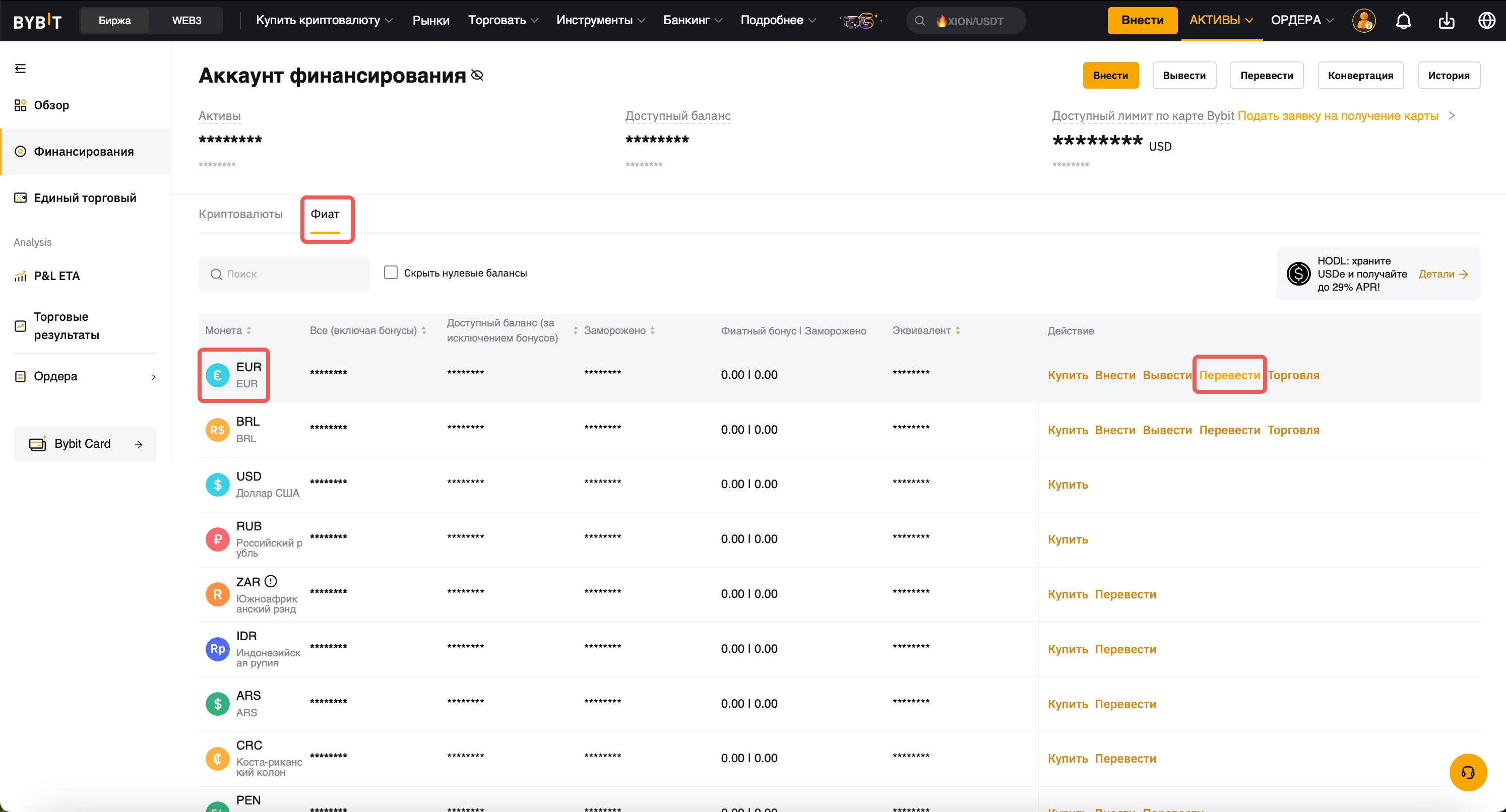The width and height of the screenshot is (1506, 812).
Task: Switch to the Криптовалюты tab
Action: point(240,214)
